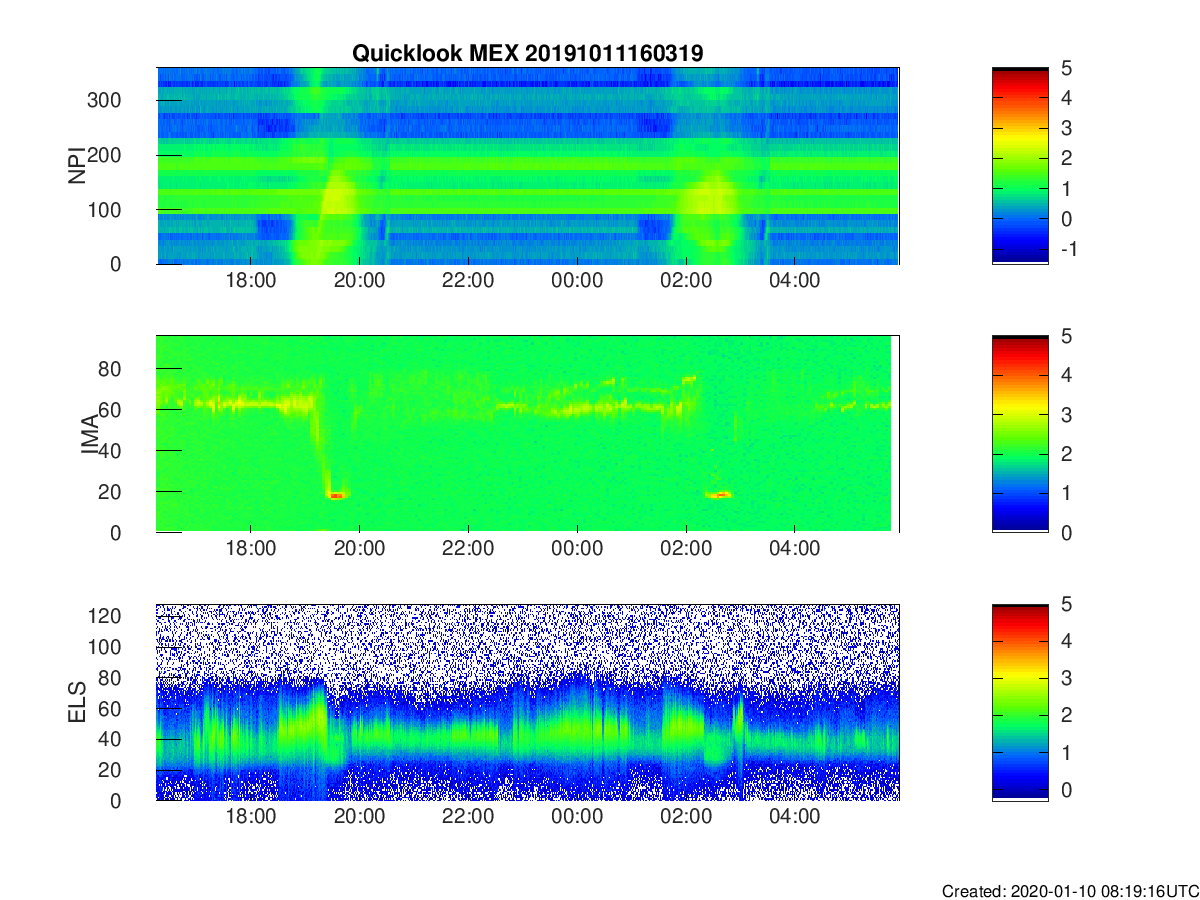Click the 20:00 tick label of the NPI panel

[x=360, y=281]
